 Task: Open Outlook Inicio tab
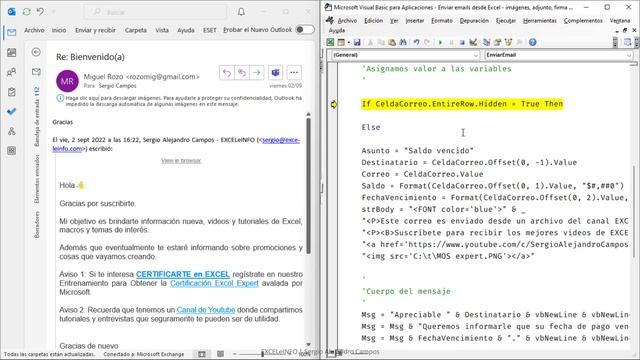click(59, 30)
